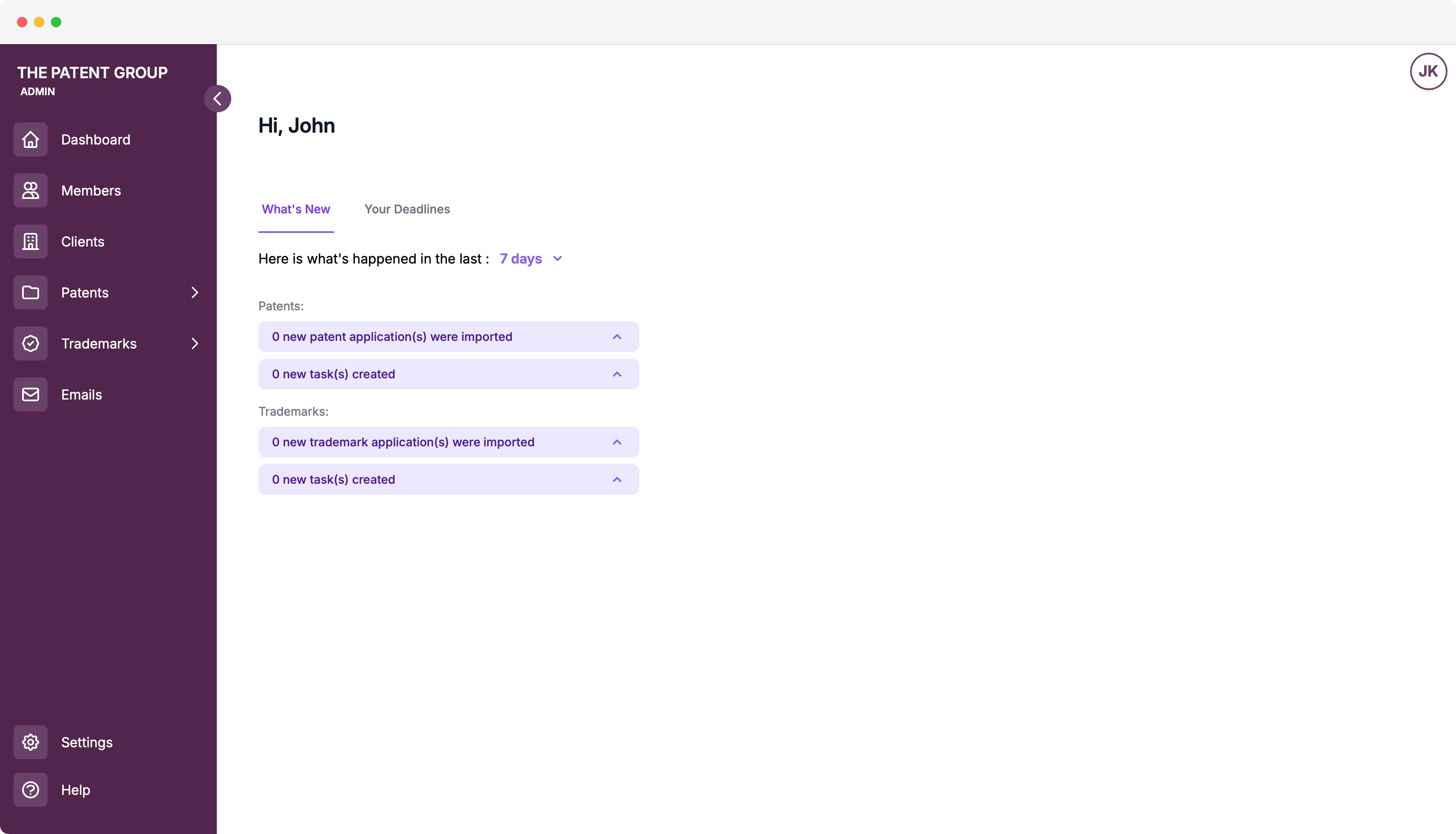Image resolution: width=1456 pixels, height=834 pixels.
Task: Select Trademarks in the sidebar
Action: [x=99, y=344]
